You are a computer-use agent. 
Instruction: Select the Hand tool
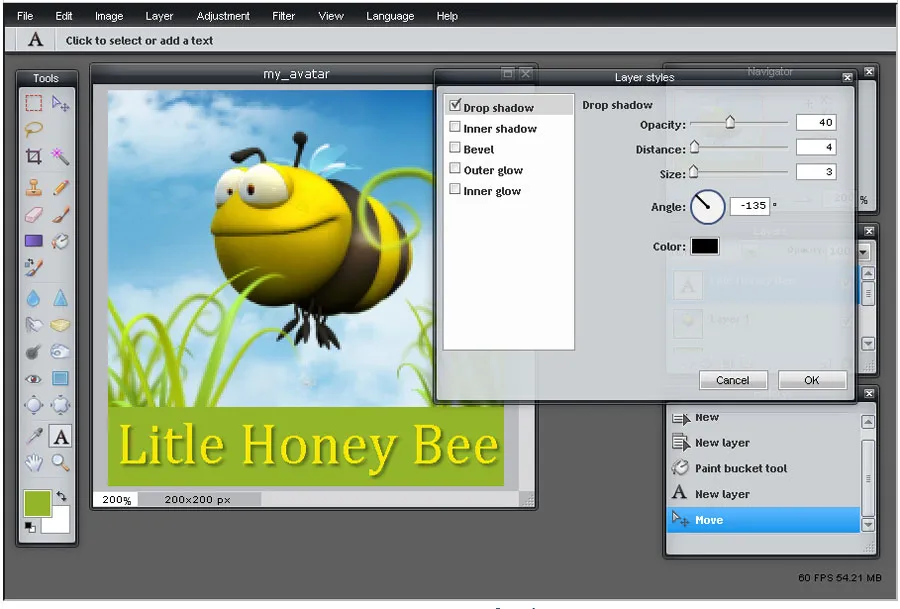(x=34, y=462)
